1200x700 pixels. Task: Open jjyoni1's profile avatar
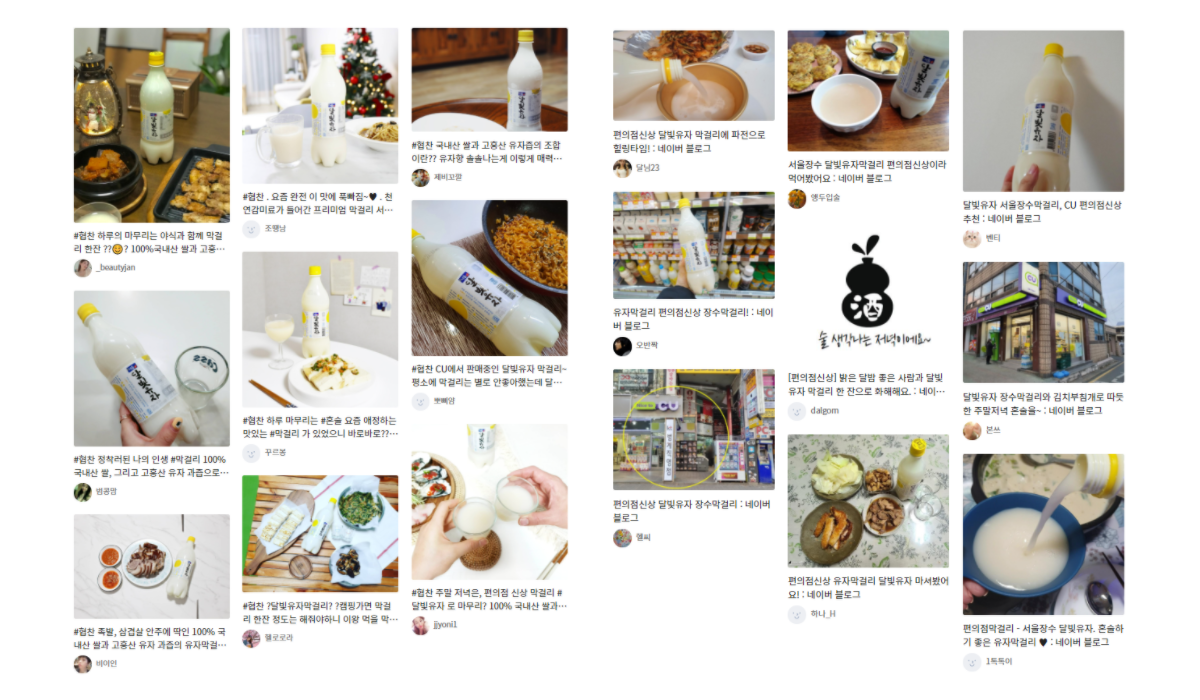tap(421, 624)
